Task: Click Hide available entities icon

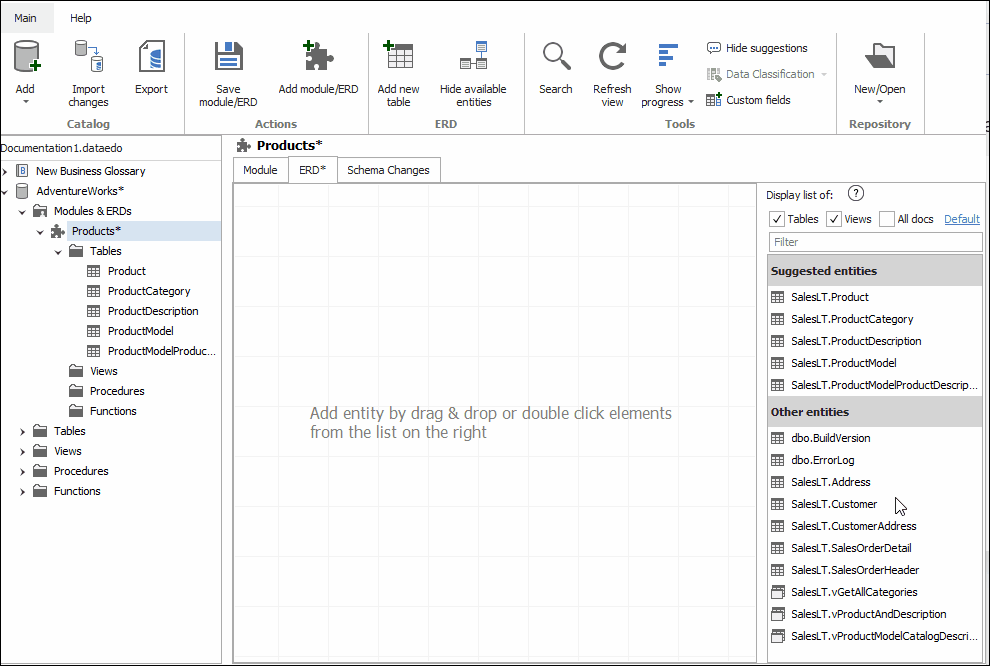Action: 473,58
